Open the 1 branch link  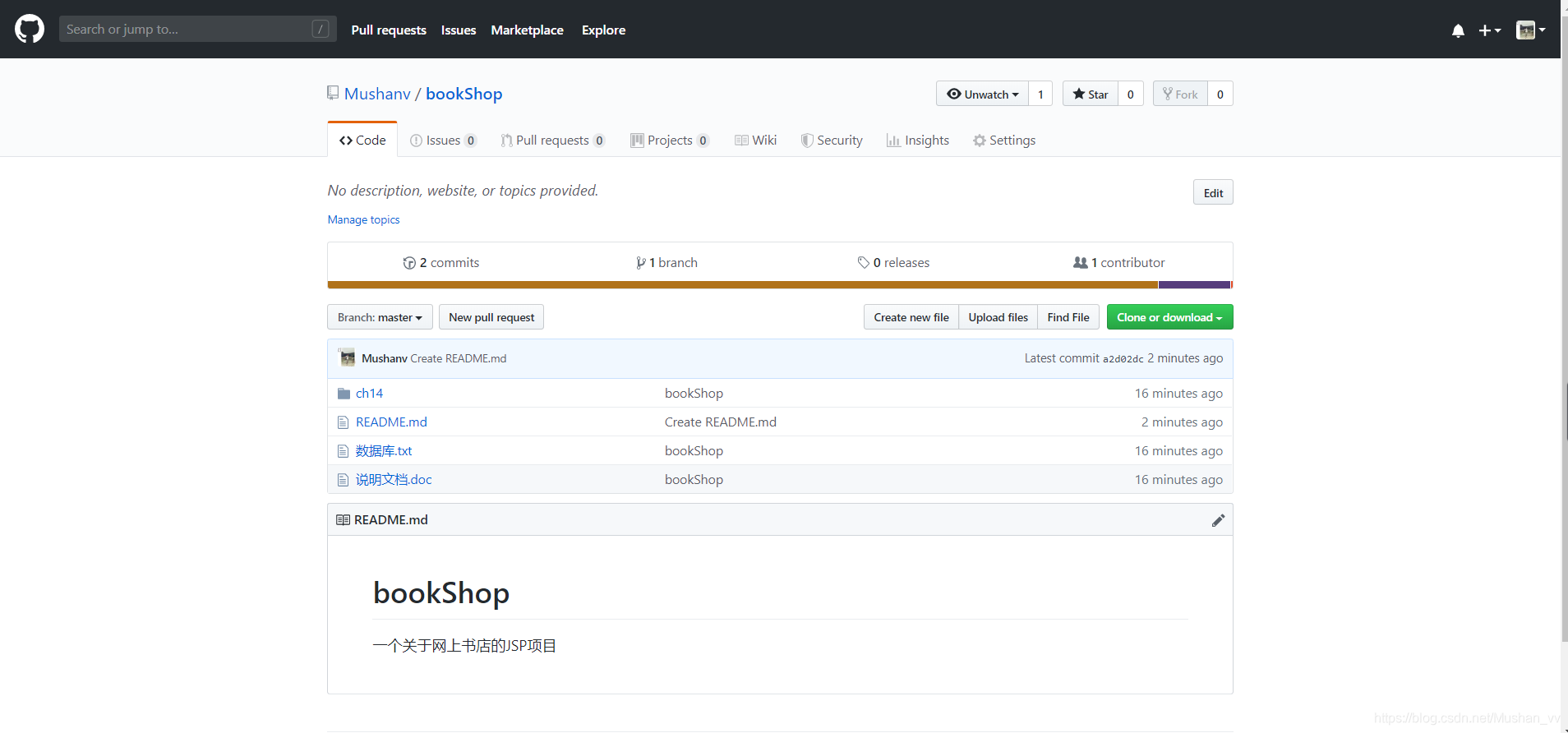[x=666, y=263]
